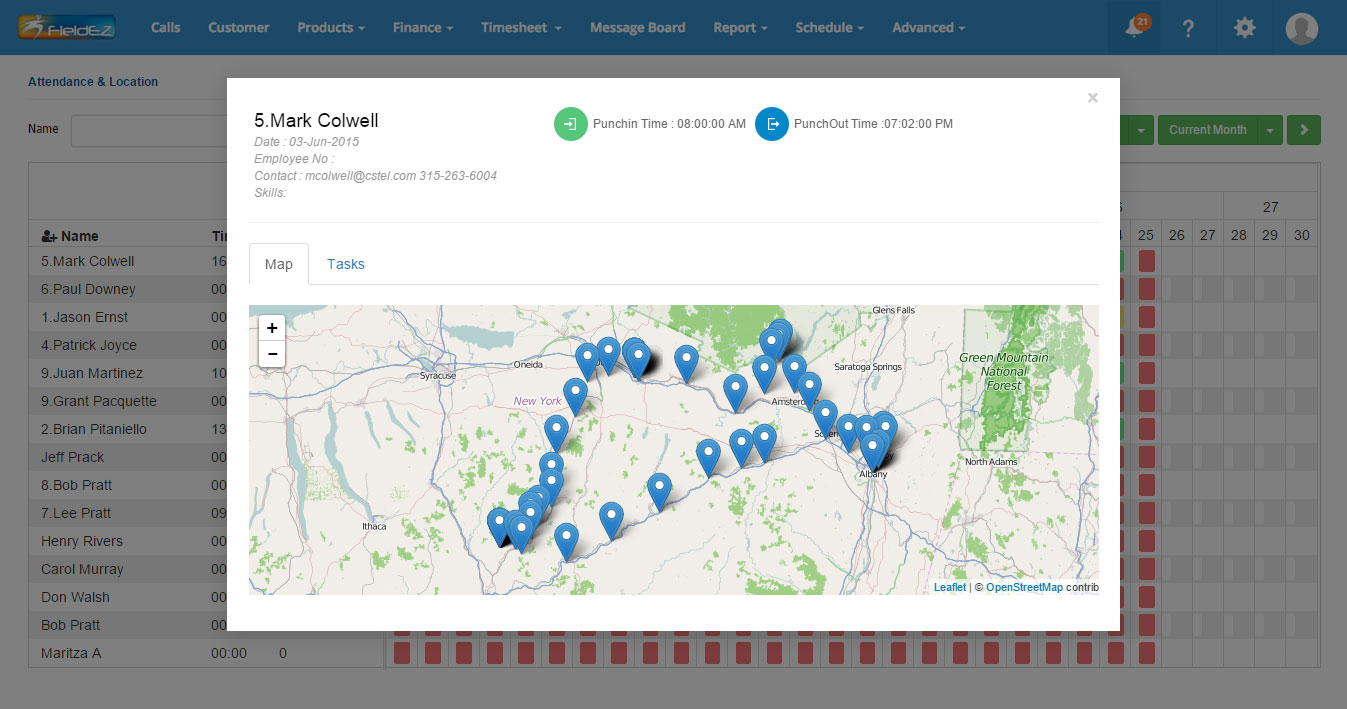Click the day 30 column header
Screen dimensions: 1347x709
(1301, 235)
